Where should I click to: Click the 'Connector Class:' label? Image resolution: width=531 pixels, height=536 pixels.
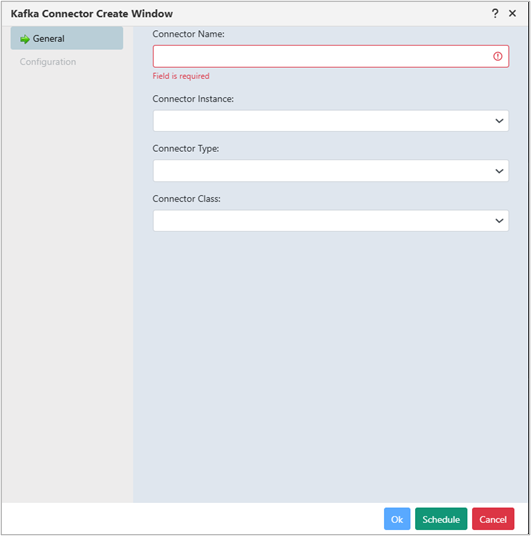pyautogui.click(x=186, y=199)
